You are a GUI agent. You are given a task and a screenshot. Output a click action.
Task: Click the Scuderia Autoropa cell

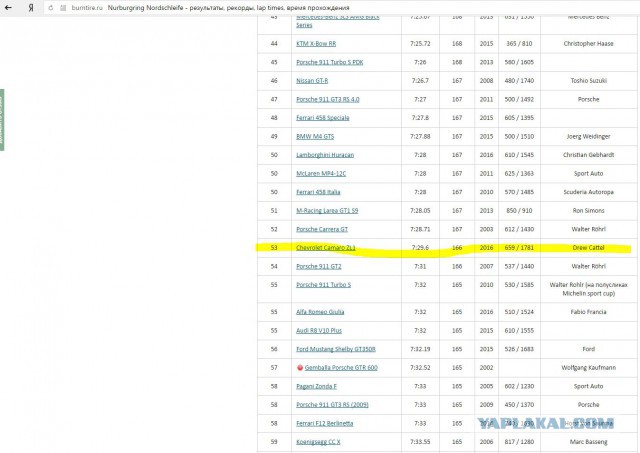pos(588,192)
